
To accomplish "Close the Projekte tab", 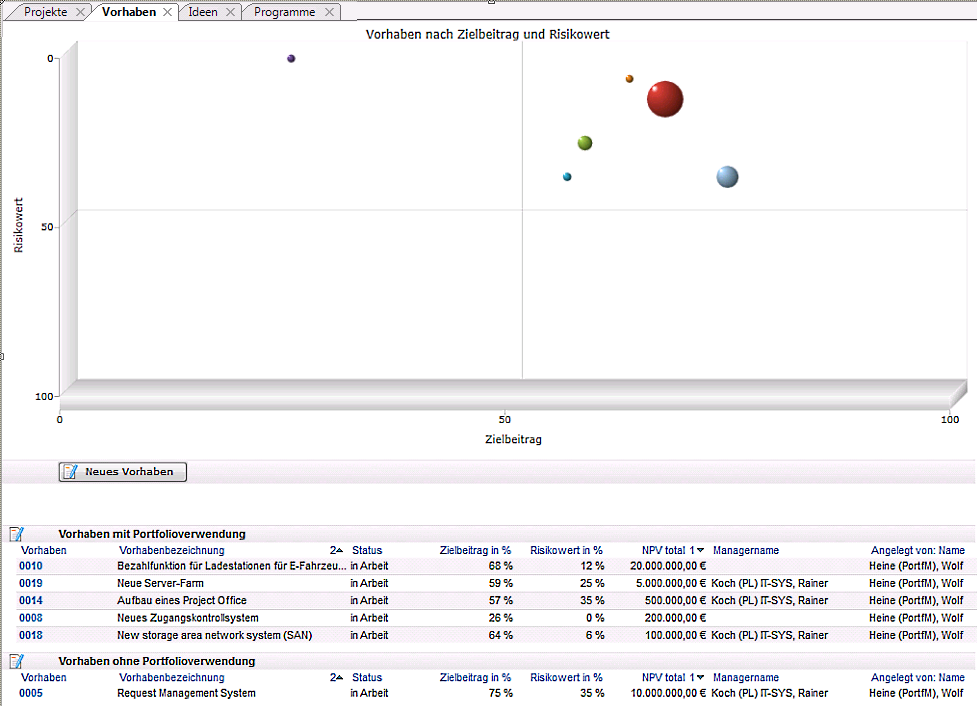I will point(81,13).
